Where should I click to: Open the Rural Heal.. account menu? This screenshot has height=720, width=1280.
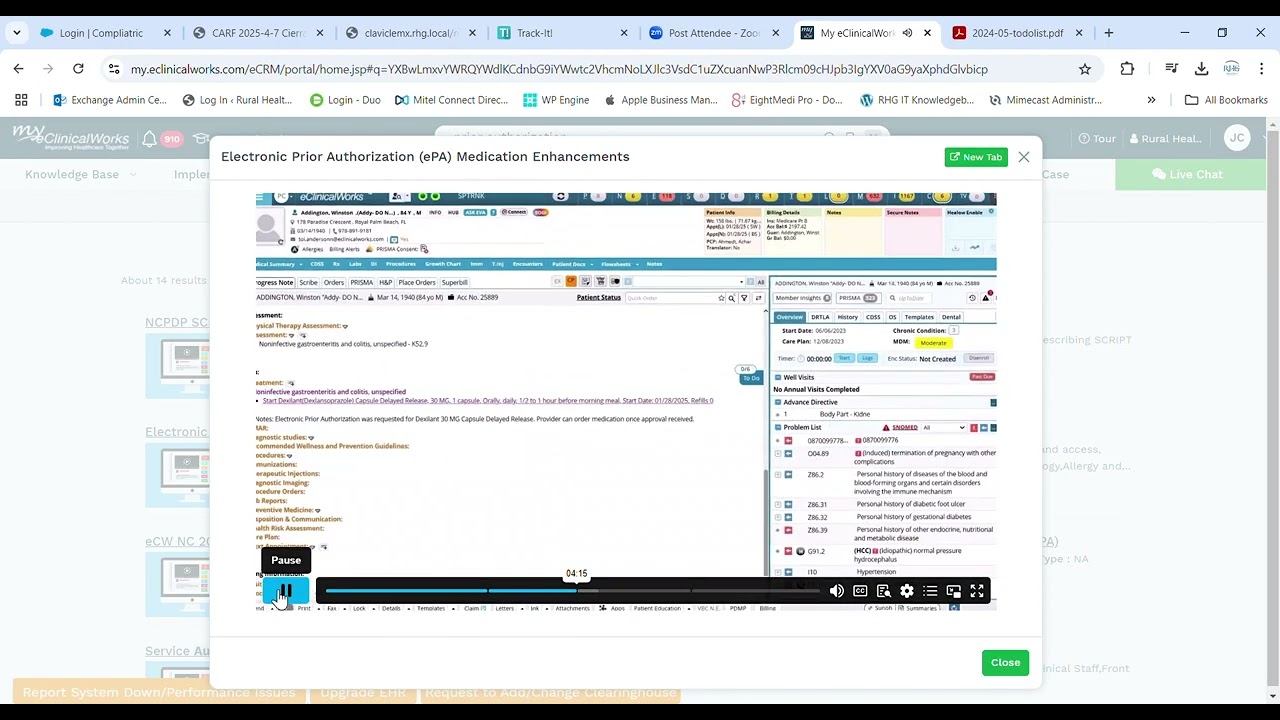(x=1164, y=139)
